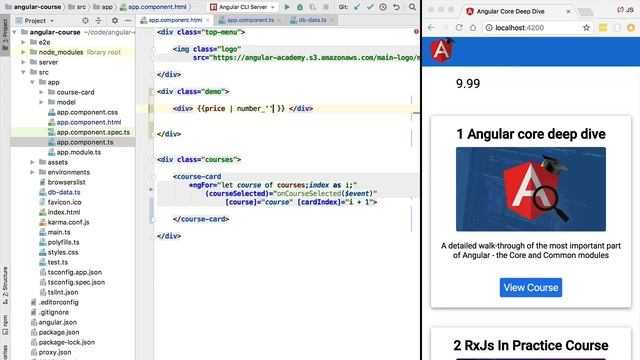Open Project panel settings gear
The width and height of the screenshot is (640, 360).
[115, 20]
